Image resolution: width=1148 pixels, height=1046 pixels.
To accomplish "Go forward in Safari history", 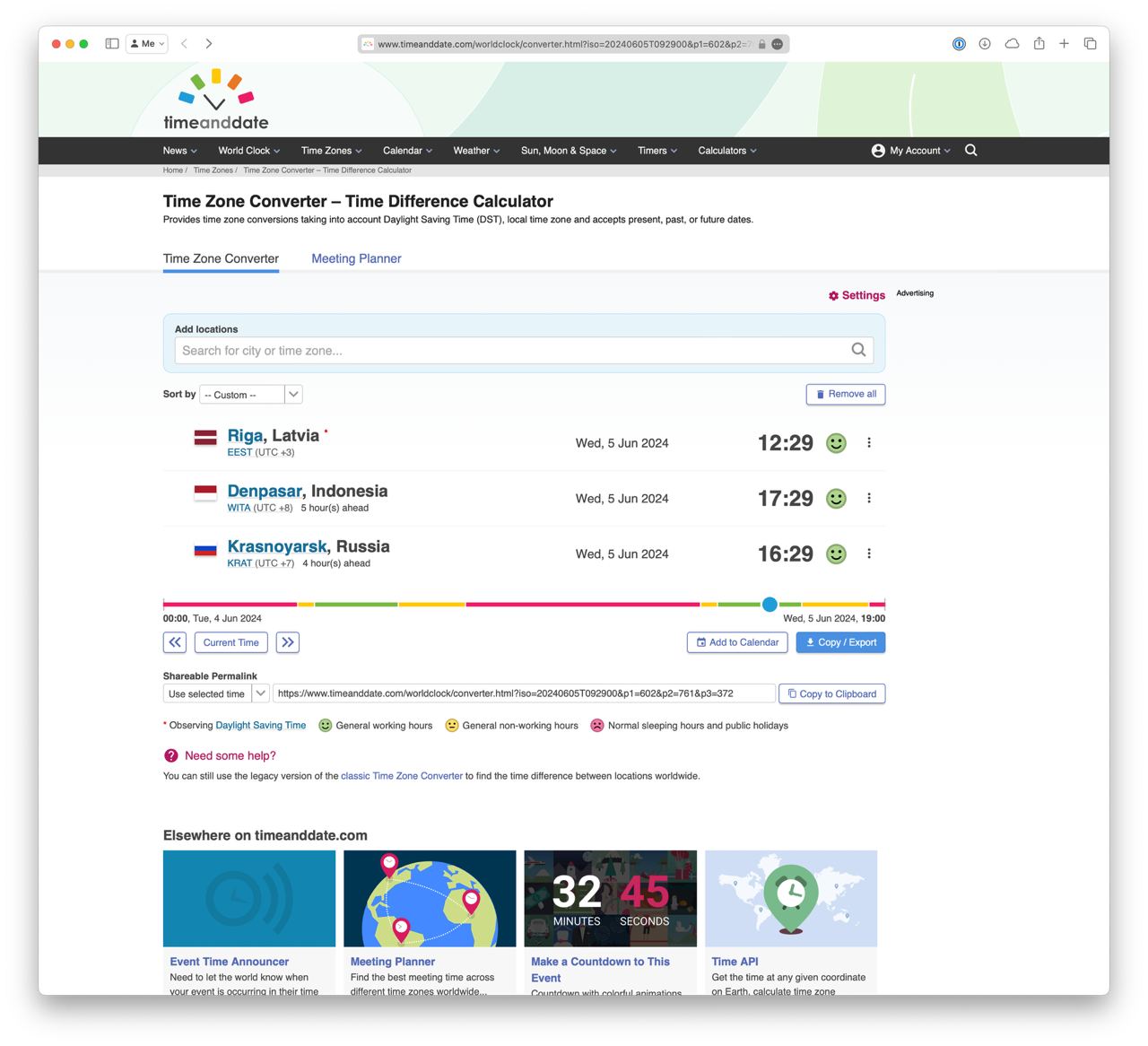I will (x=209, y=43).
